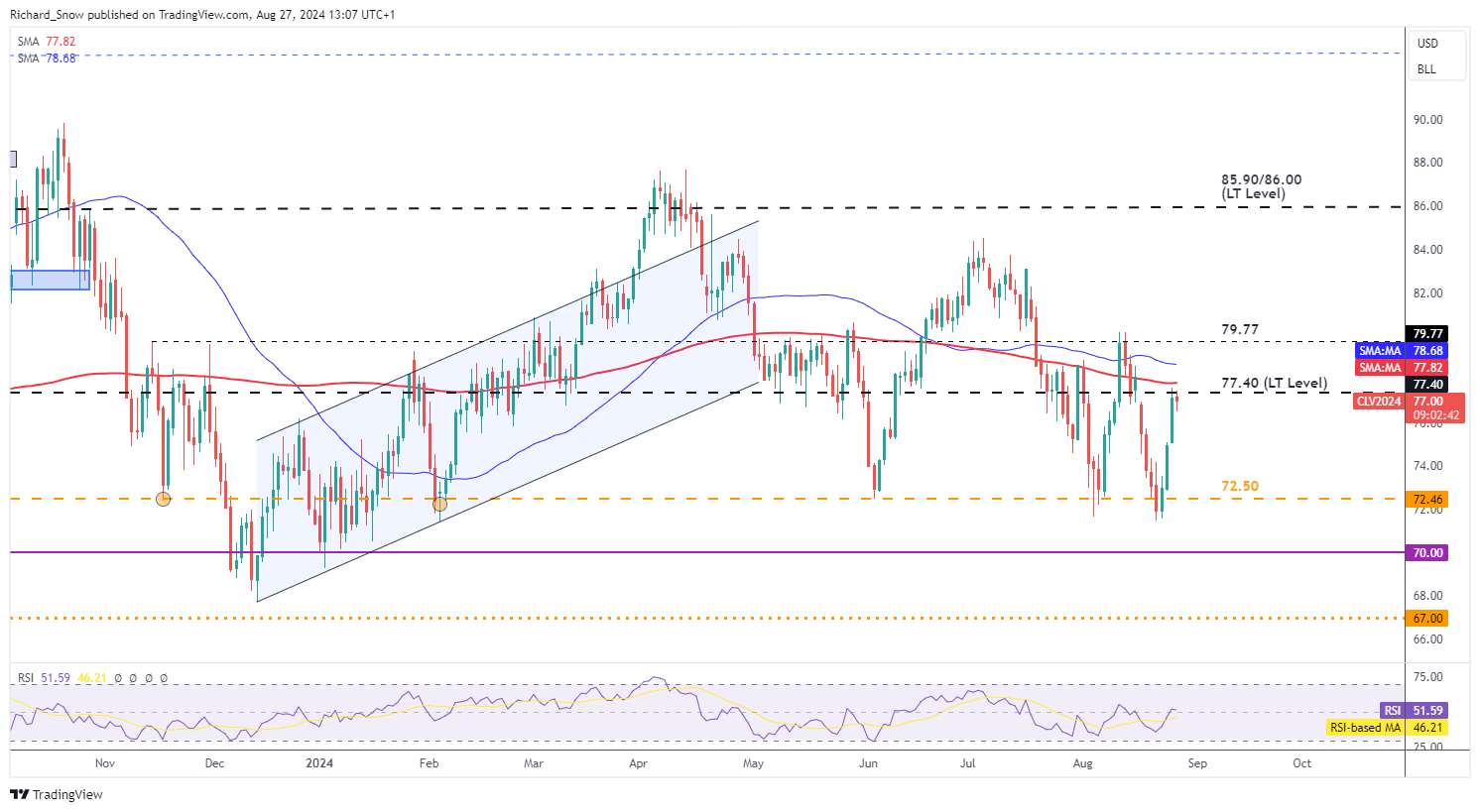Click the May label on time axis
This screenshot has height=812, width=1480.
tap(753, 763)
